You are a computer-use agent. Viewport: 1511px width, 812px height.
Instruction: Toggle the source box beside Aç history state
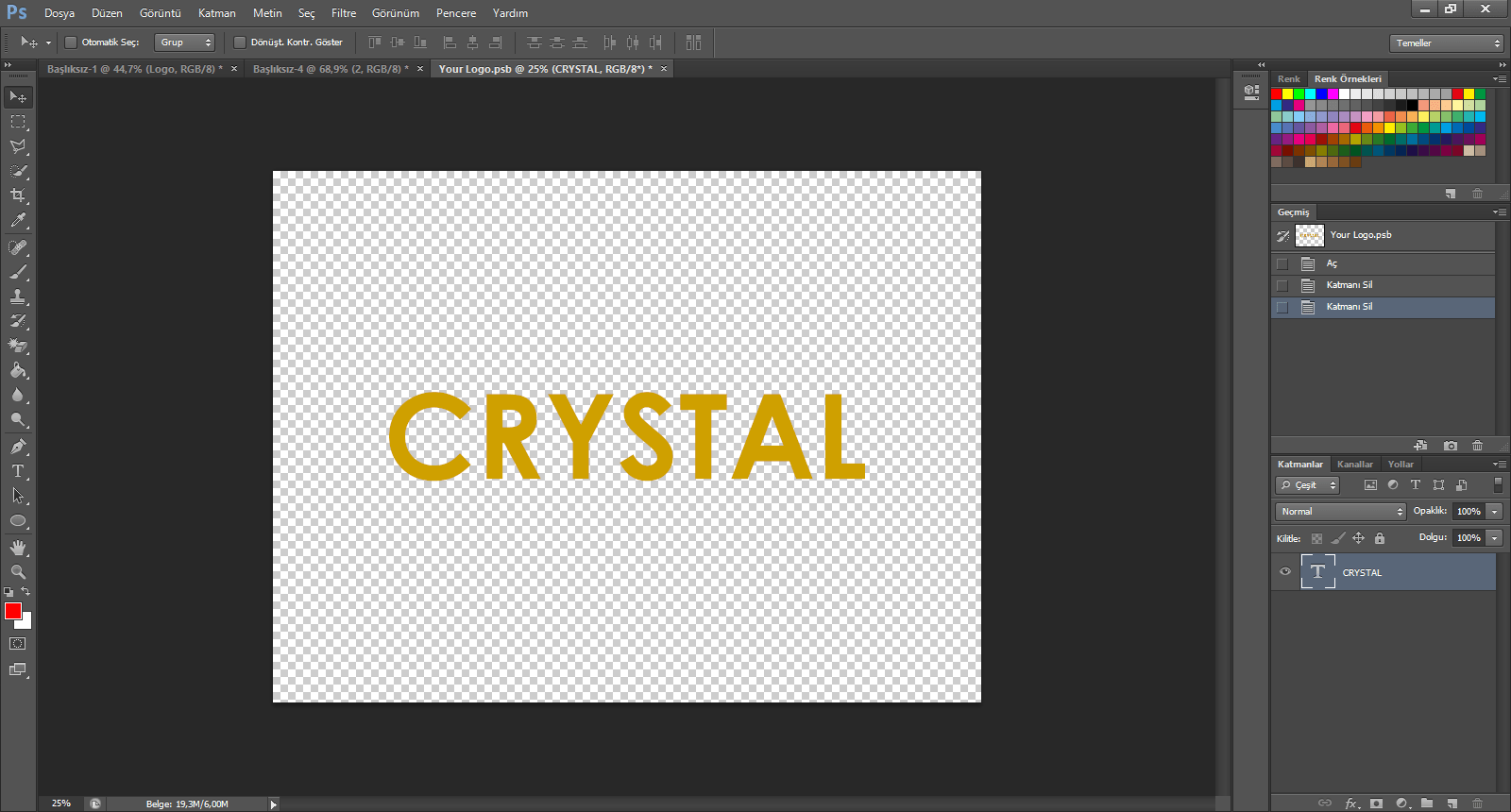pos(1282,263)
